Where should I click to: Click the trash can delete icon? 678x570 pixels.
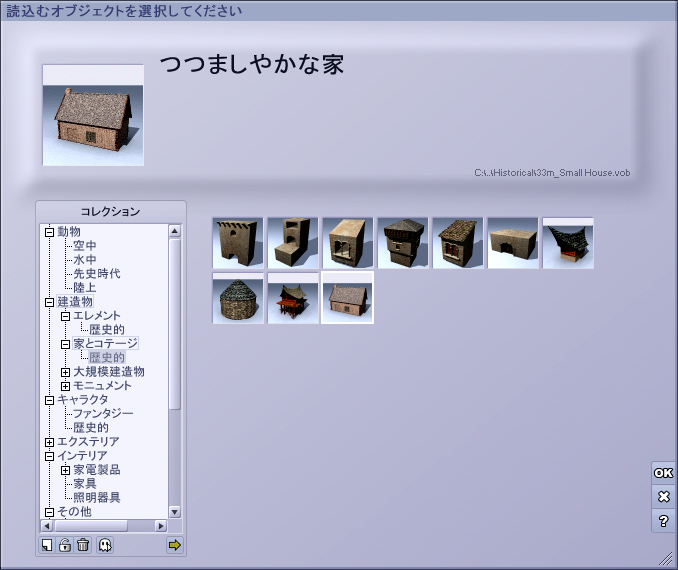click(x=83, y=545)
